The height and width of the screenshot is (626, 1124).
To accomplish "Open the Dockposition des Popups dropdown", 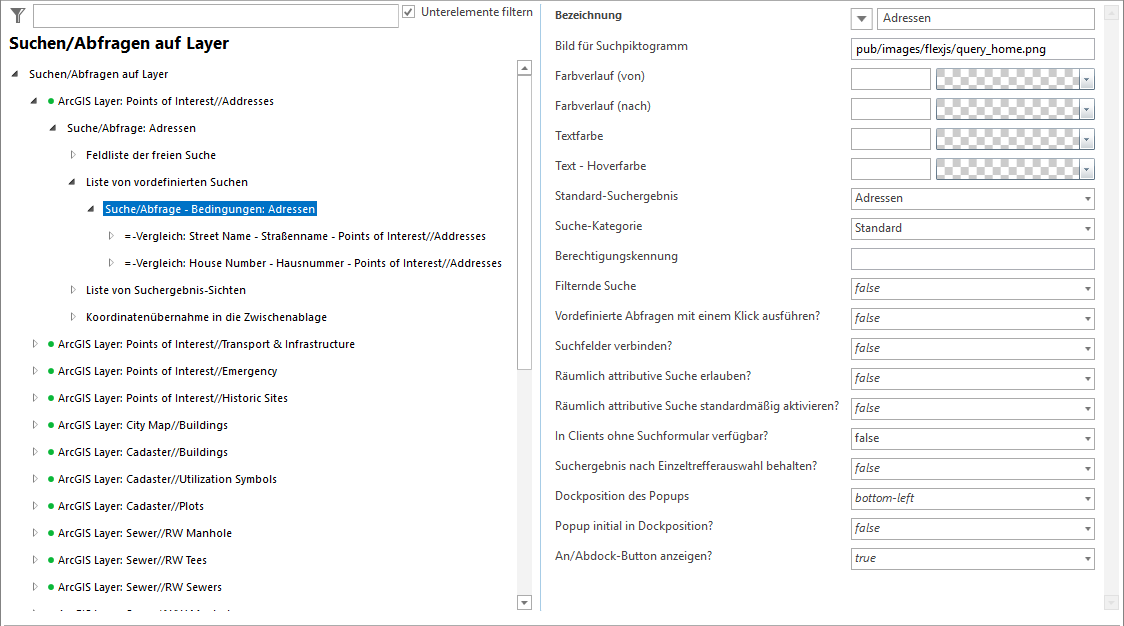I will [x=972, y=498].
